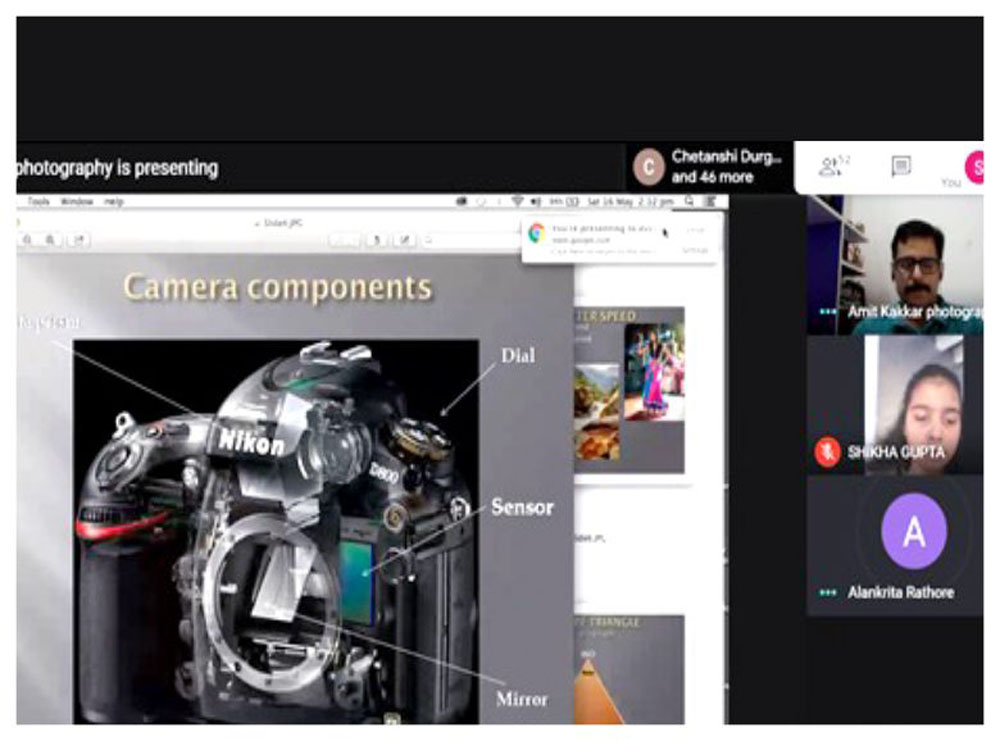Click the volume icon in menu bar

535,201
